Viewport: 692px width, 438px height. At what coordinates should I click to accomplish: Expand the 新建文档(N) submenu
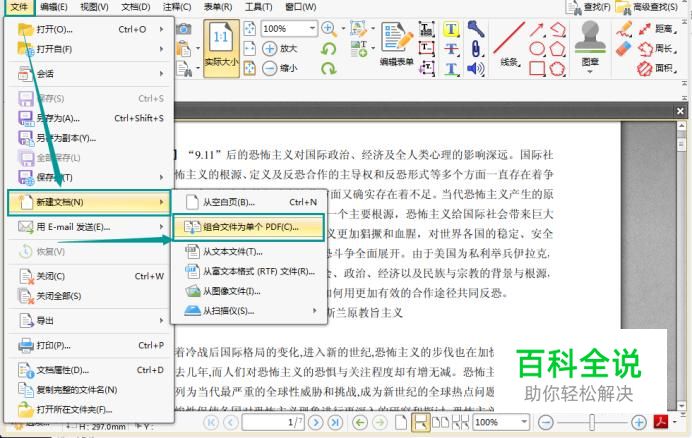89,202
